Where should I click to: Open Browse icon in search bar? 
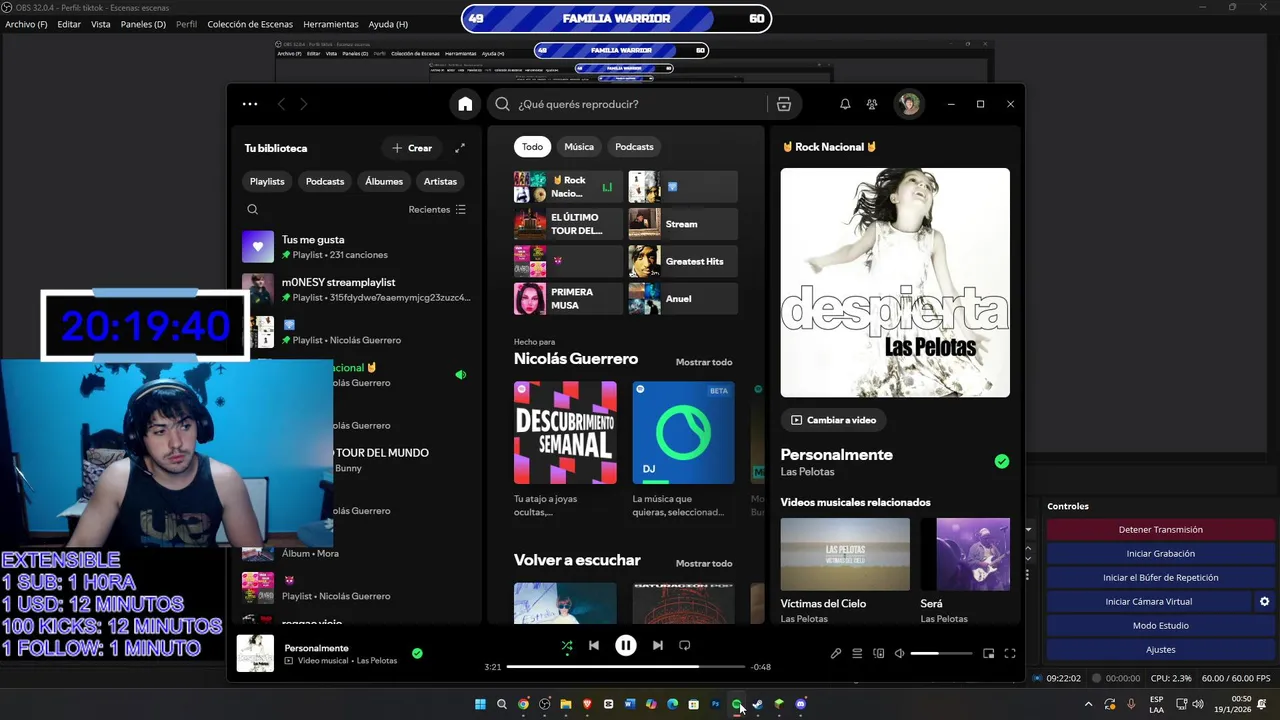tap(784, 104)
